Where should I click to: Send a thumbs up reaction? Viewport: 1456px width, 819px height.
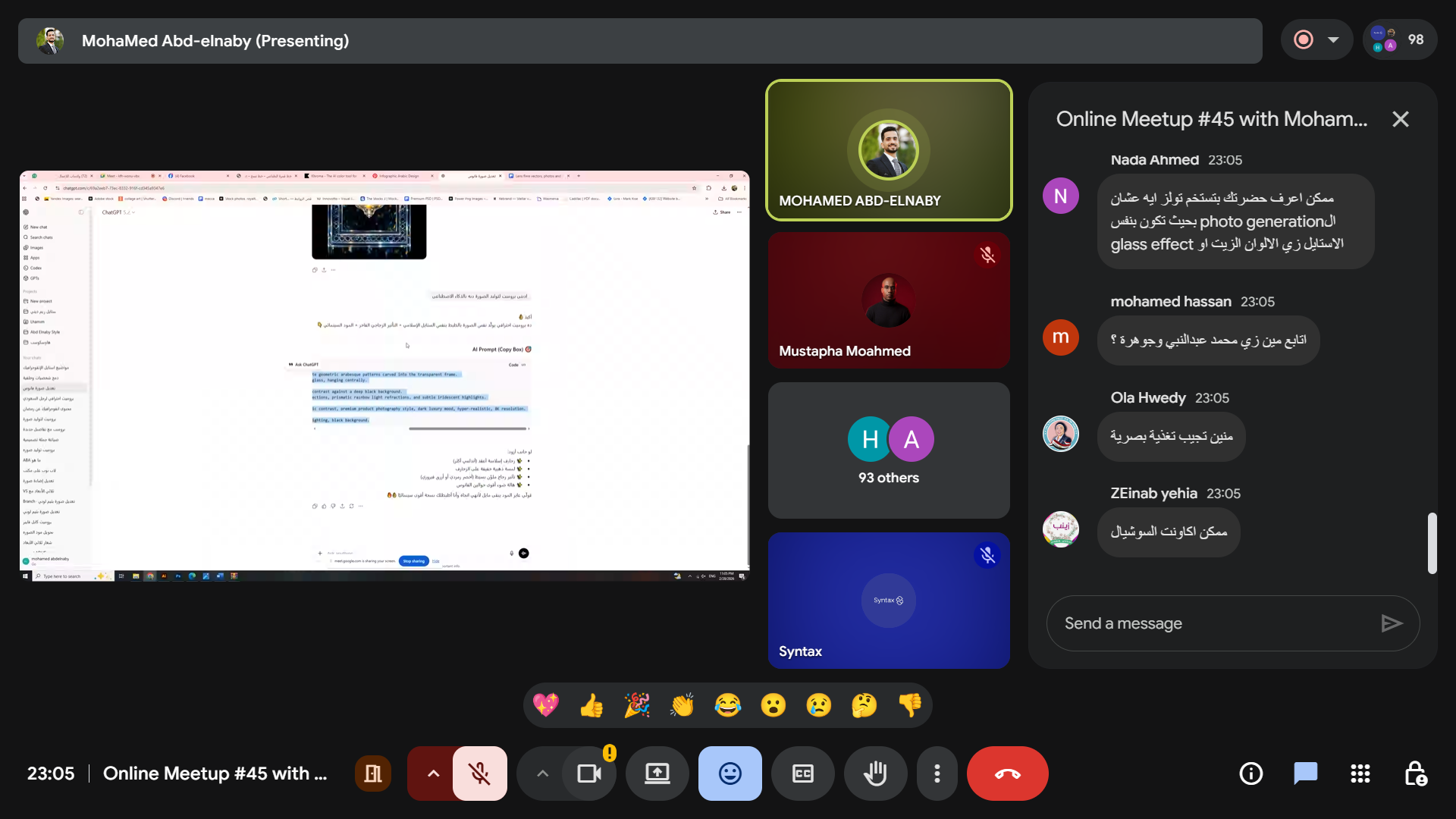pos(591,705)
